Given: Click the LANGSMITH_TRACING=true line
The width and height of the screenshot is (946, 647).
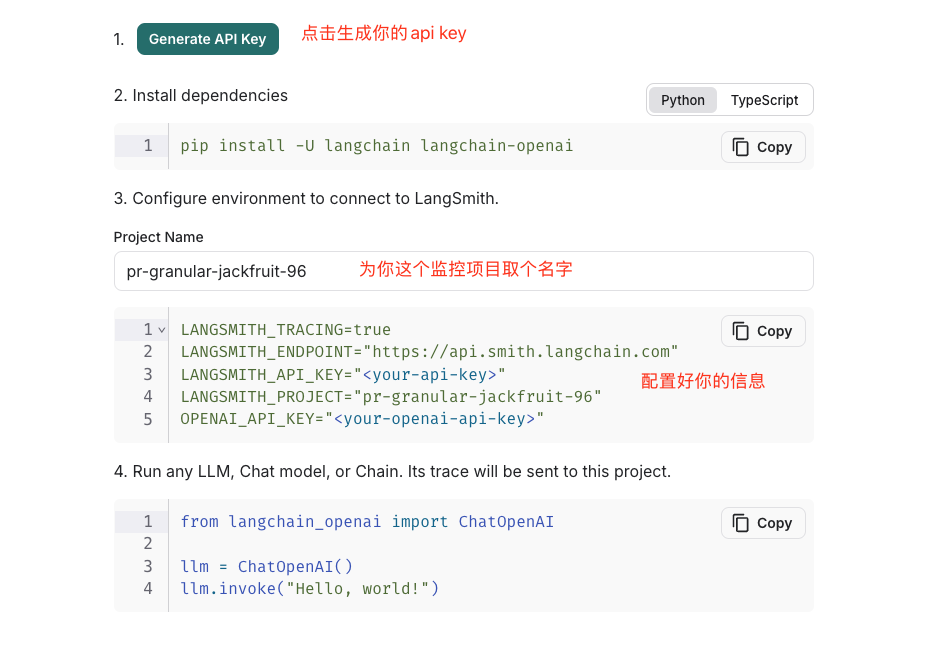Looking at the screenshot, I should click(286, 330).
